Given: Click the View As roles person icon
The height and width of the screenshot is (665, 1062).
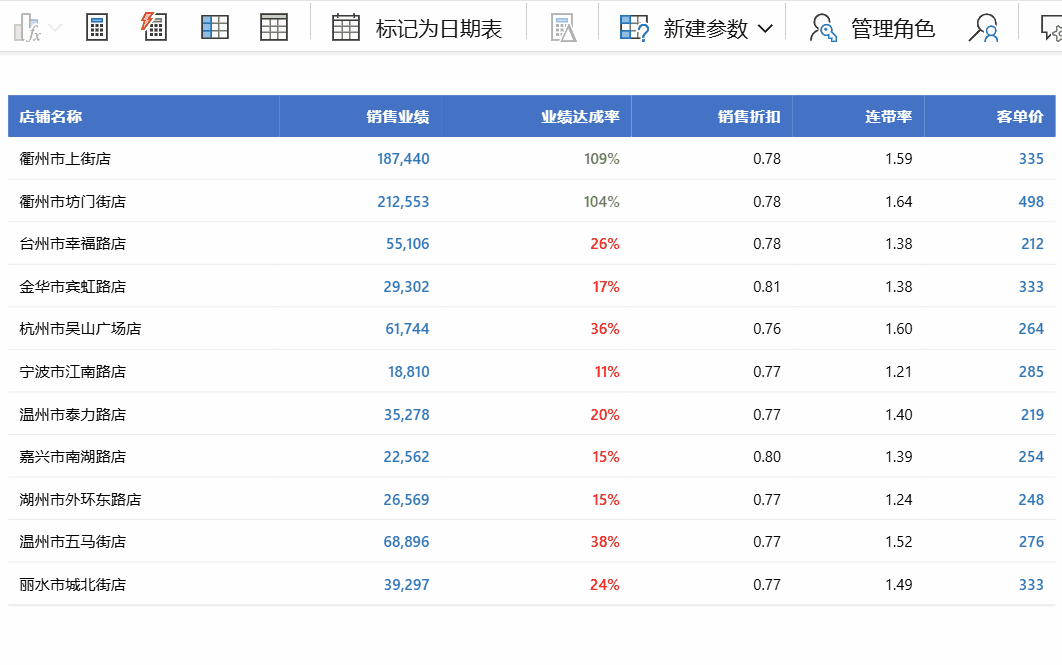Looking at the screenshot, I should pos(983,28).
